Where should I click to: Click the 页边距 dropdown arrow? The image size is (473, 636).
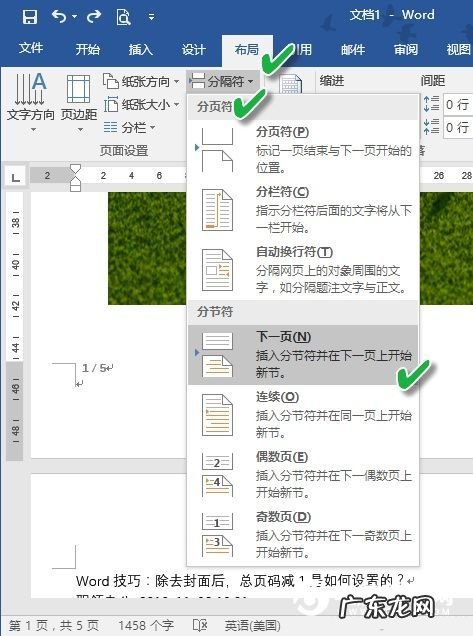(x=80, y=130)
